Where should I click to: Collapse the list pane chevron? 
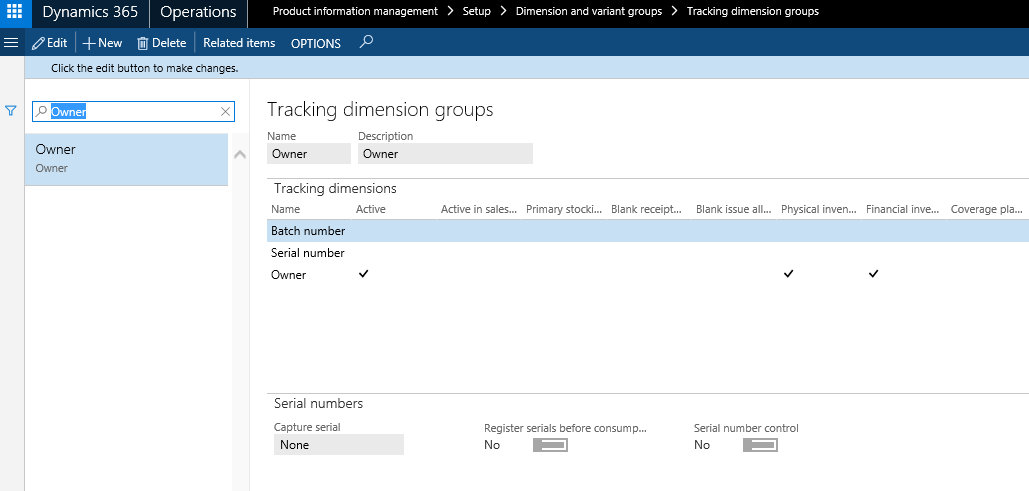click(x=239, y=154)
